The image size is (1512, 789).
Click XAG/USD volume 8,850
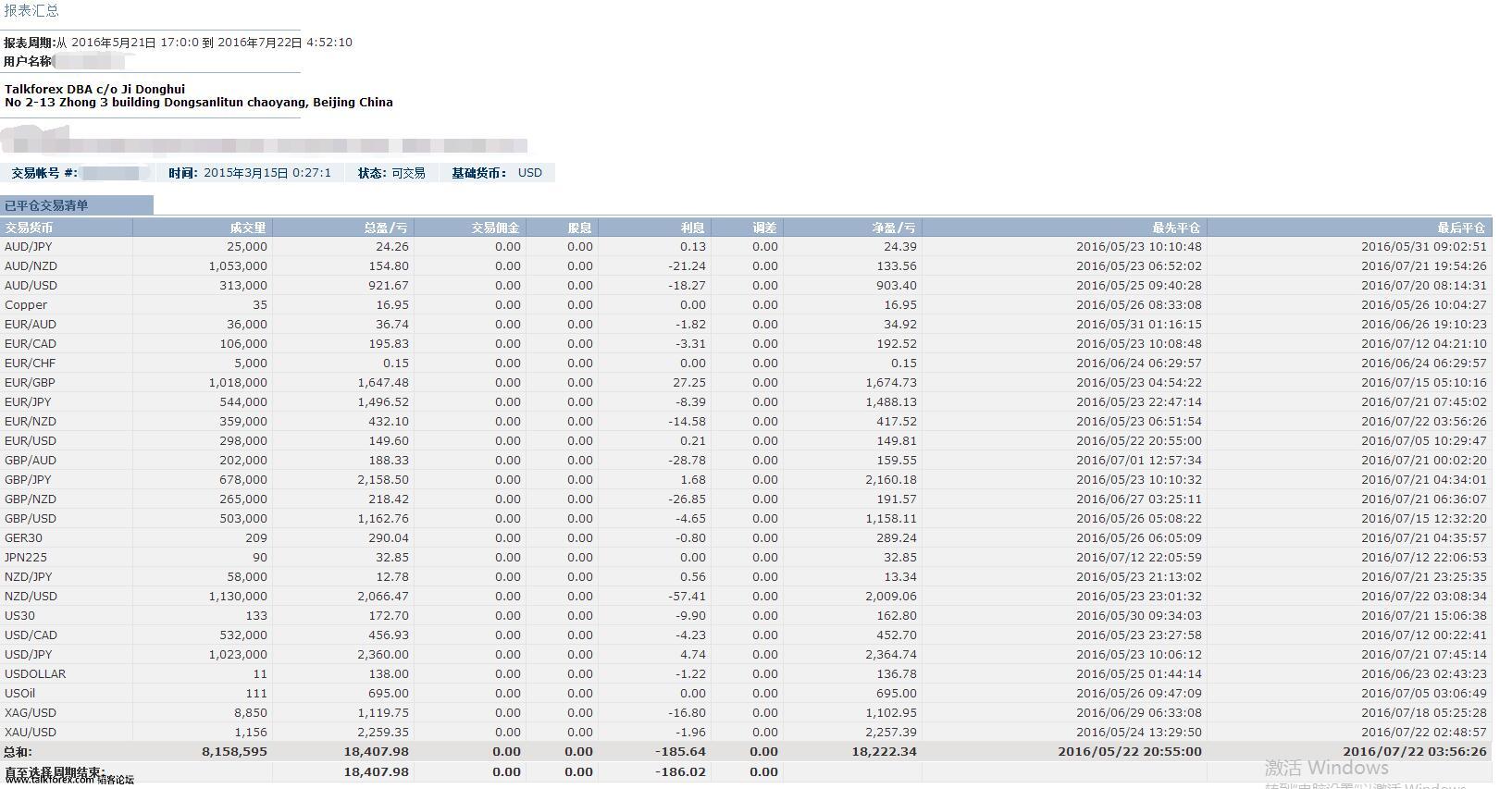[250, 712]
